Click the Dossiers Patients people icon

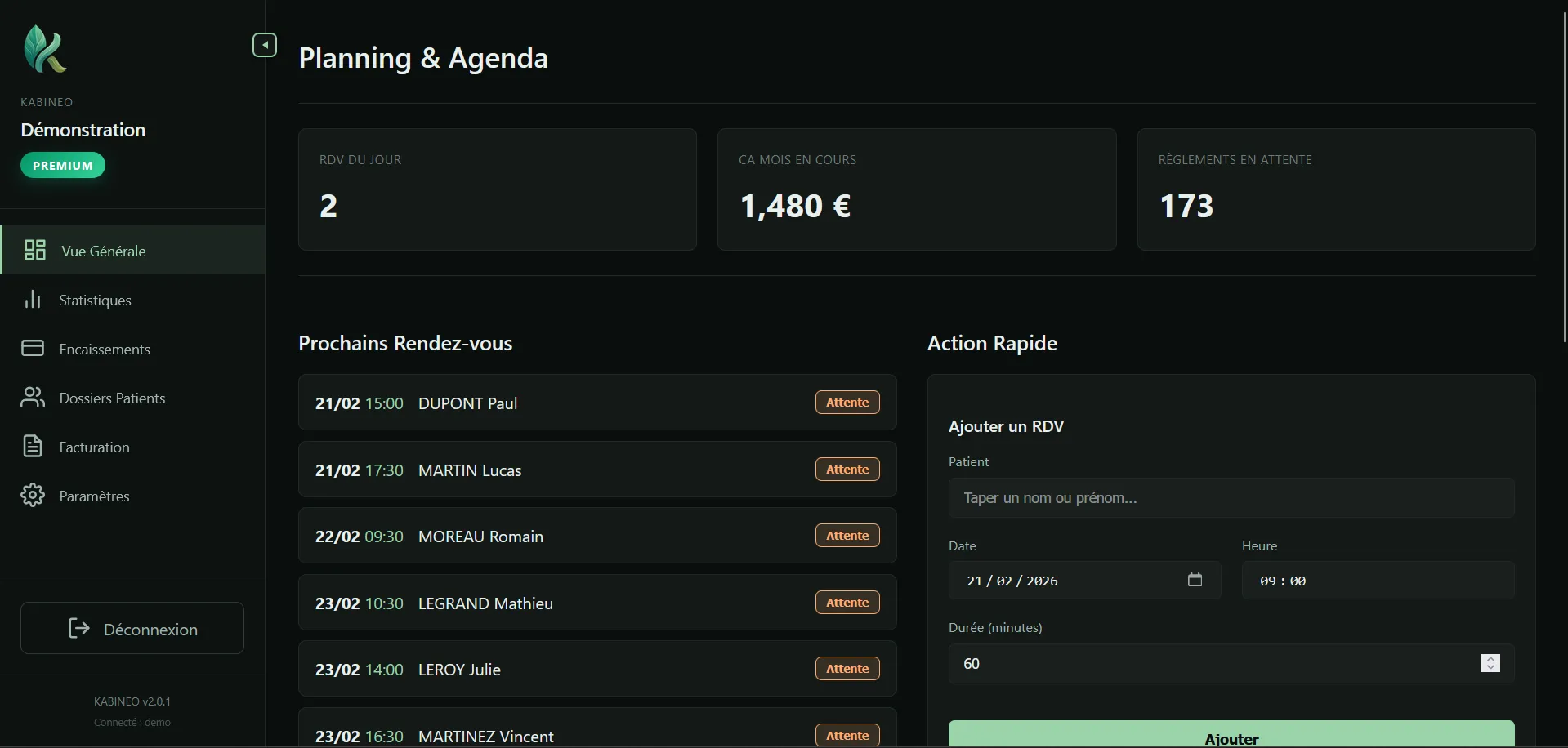click(x=33, y=398)
